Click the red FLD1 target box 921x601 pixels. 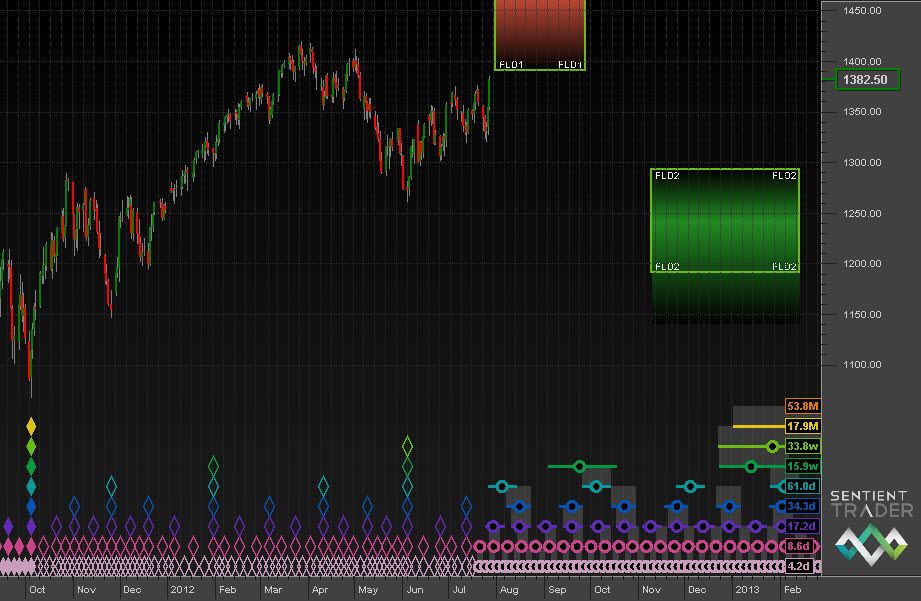click(540, 33)
